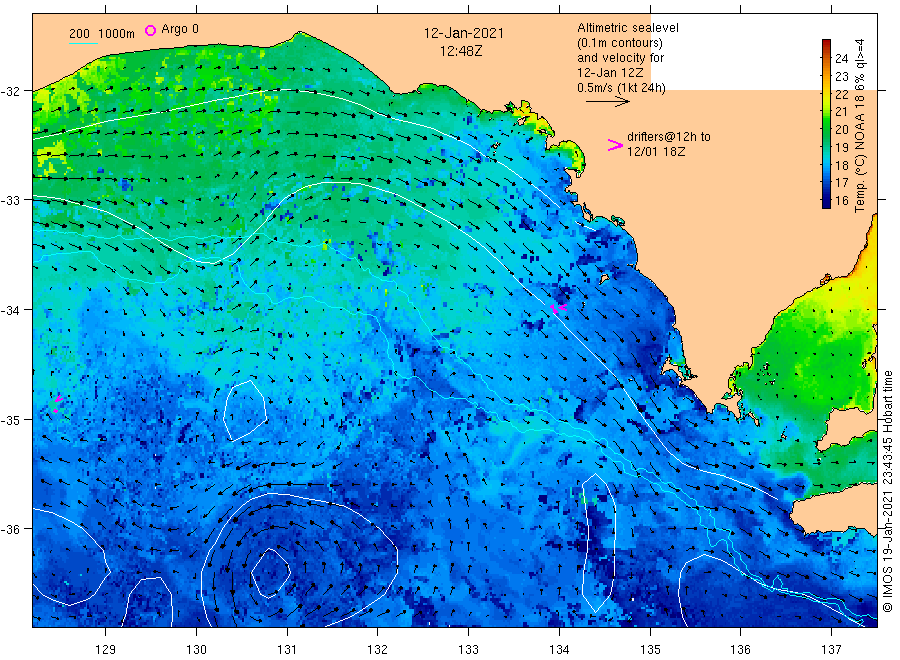Click the '134' longitude axis label
Image resolution: width=900 pixels, height=660 pixels.
pyautogui.click(x=559, y=649)
